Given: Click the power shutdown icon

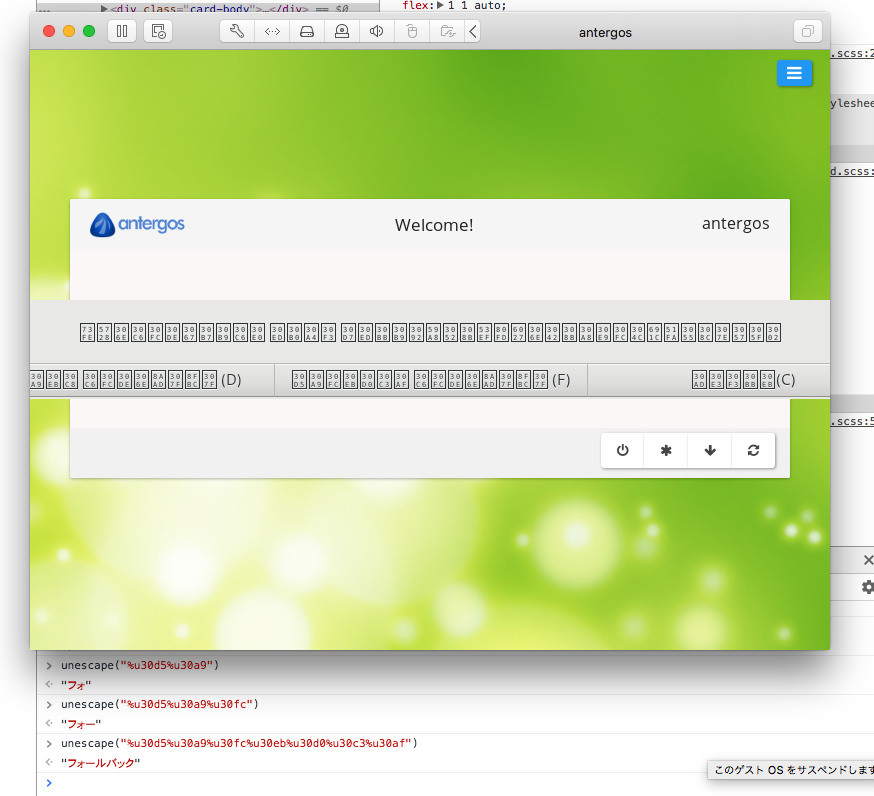Looking at the screenshot, I should pos(623,450).
